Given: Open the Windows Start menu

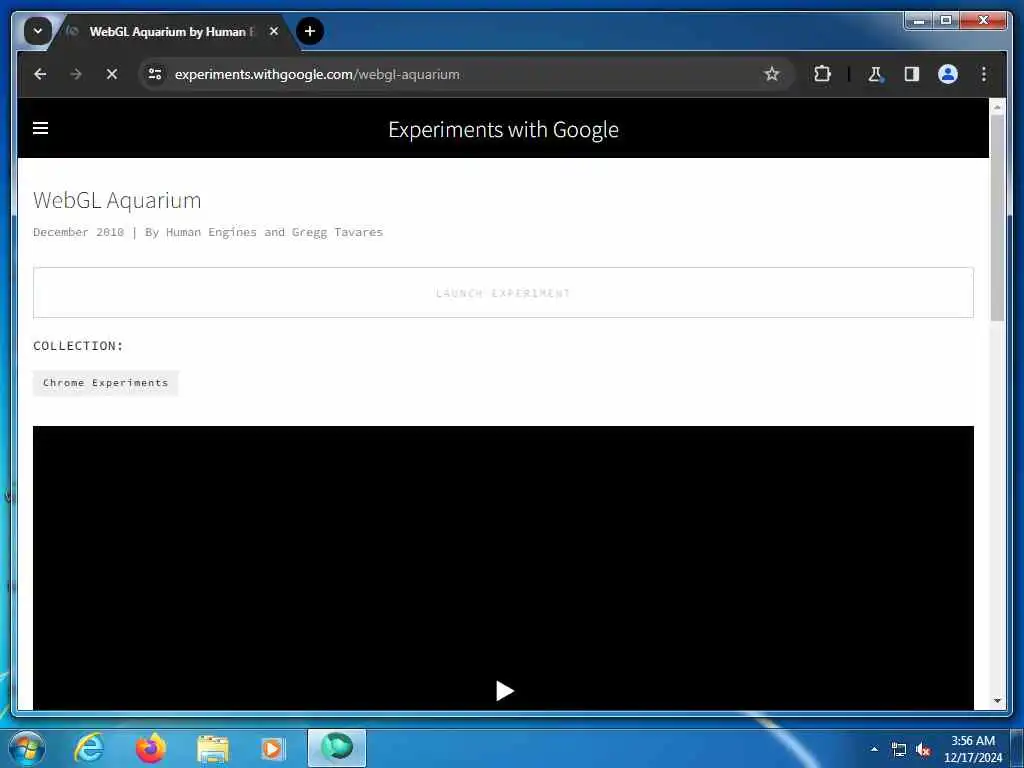Looking at the screenshot, I should click(x=27, y=748).
